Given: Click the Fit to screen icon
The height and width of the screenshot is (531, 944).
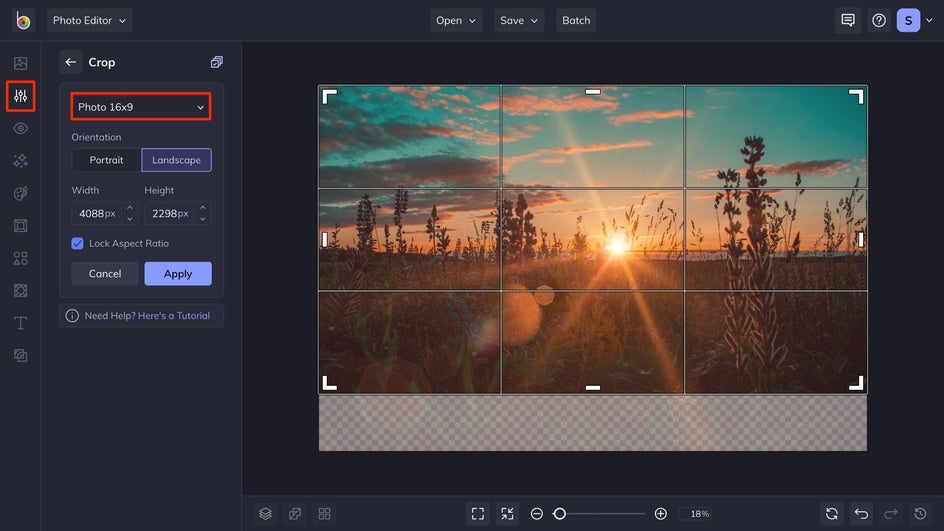Looking at the screenshot, I should click(478, 513).
